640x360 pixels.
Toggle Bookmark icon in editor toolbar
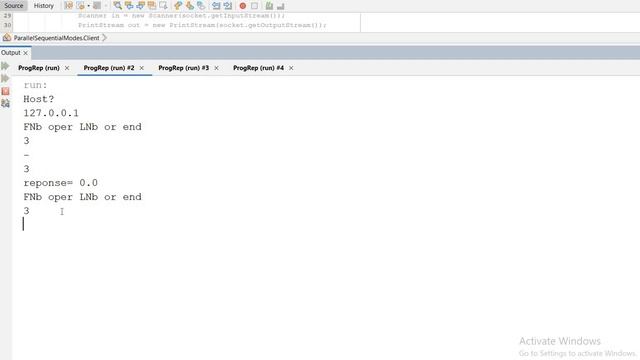coord(201,6)
